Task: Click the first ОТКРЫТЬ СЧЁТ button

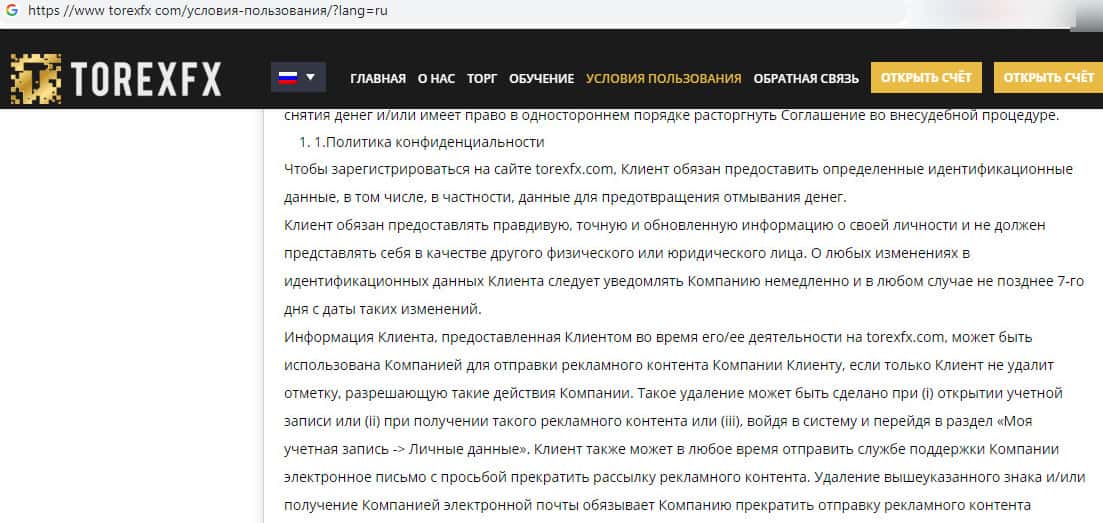Action: [926, 77]
